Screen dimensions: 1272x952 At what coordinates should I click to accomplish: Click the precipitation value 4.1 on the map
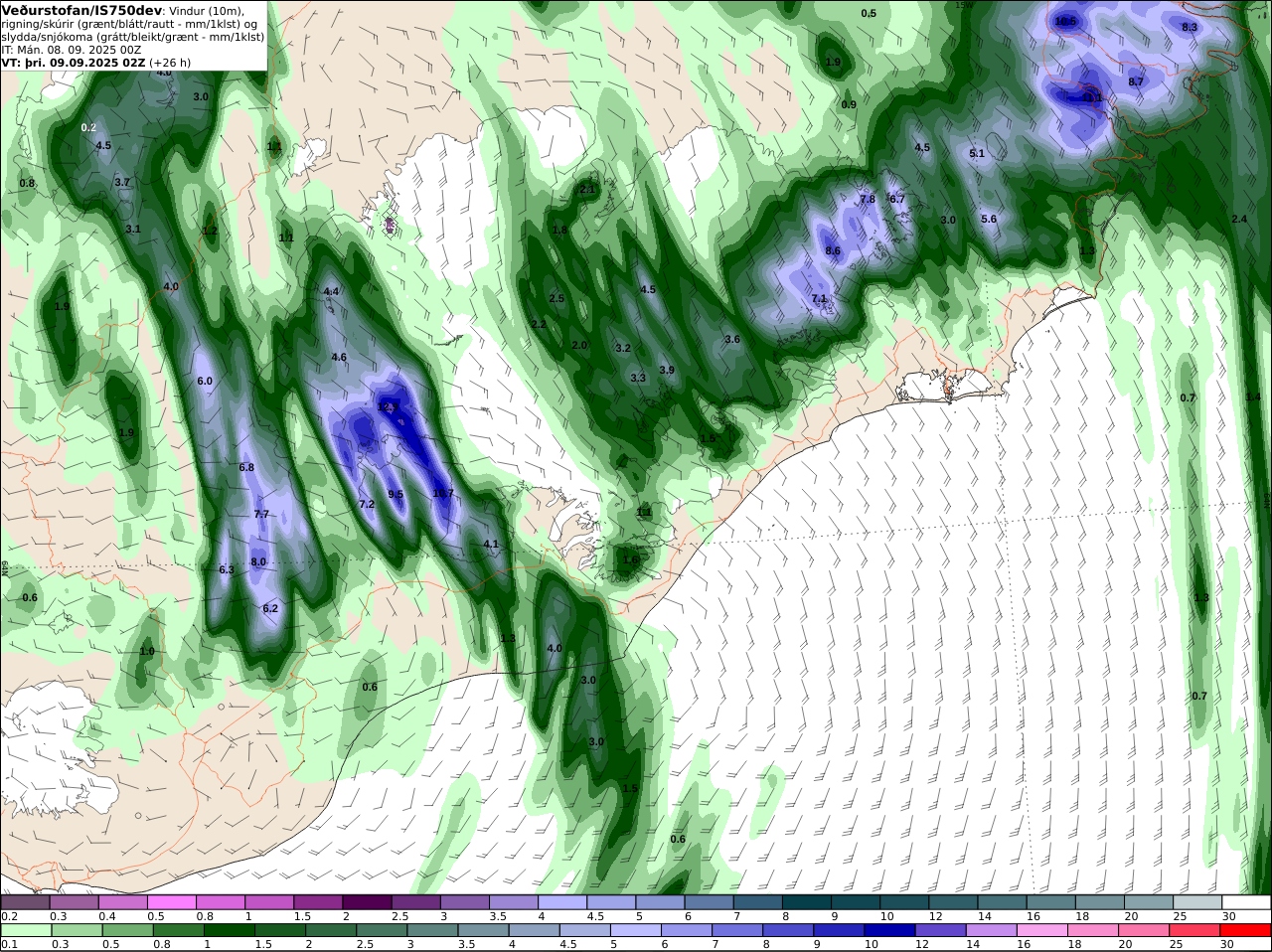(x=491, y=544)
